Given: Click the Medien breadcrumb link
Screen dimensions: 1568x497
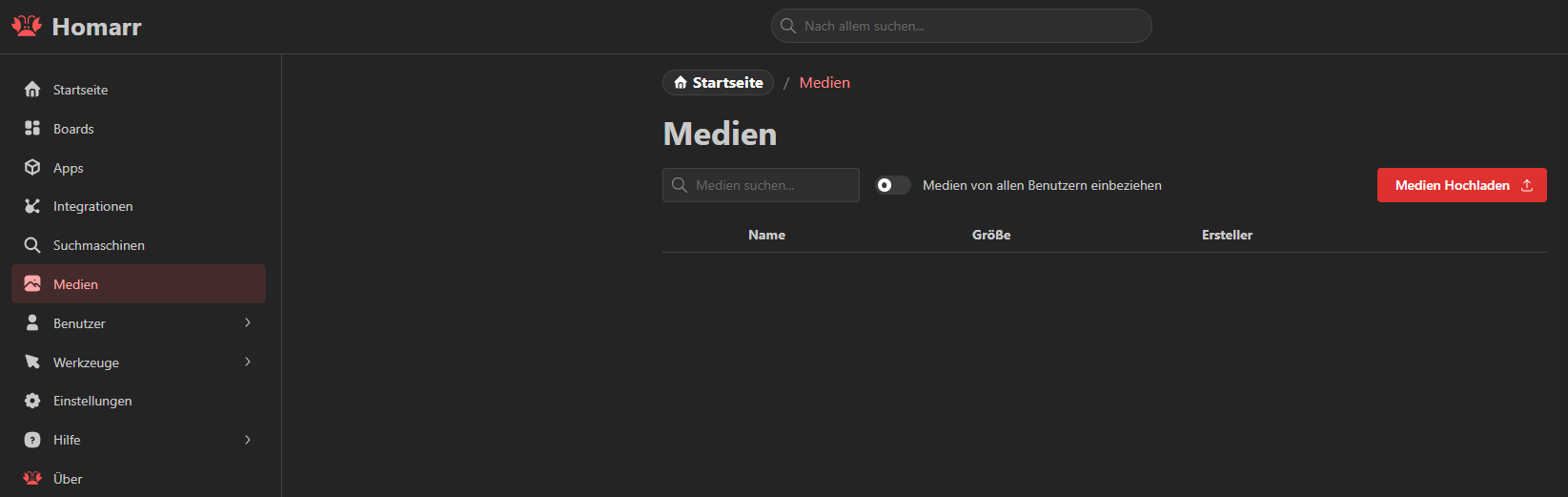Looking at the screenshot, I should coord(825,83).
